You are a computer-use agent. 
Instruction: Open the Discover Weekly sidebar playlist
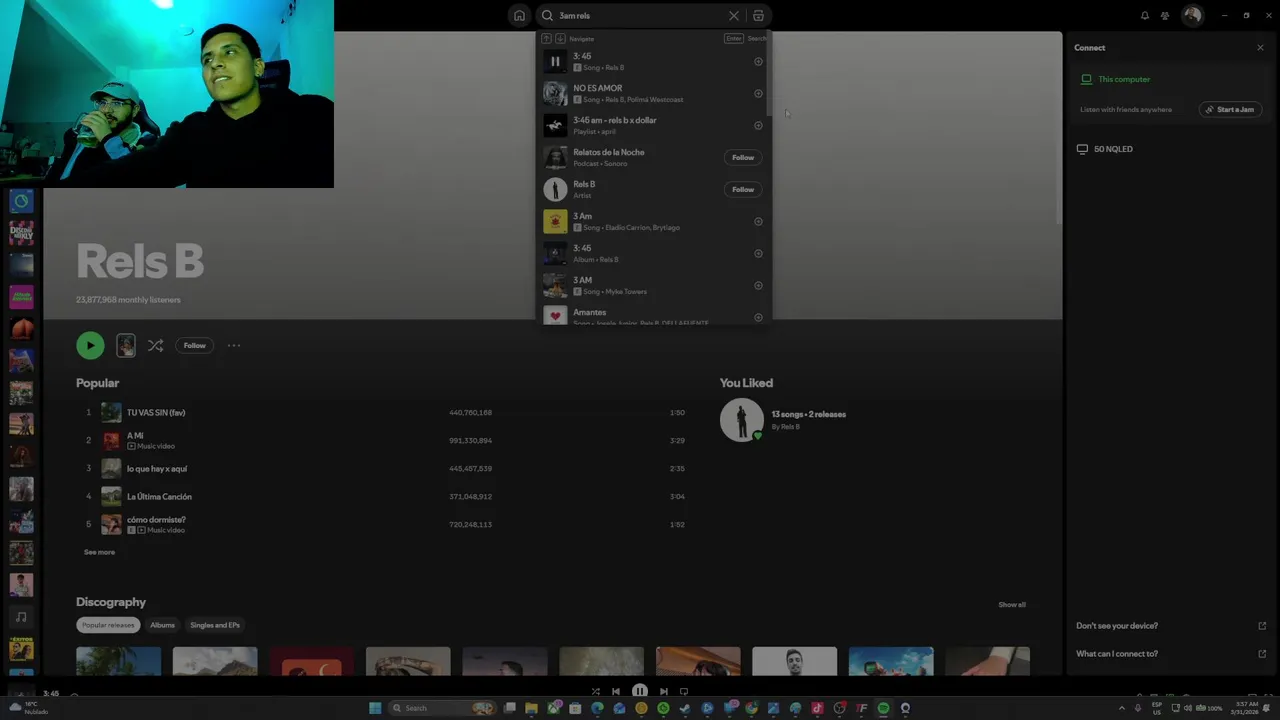pos(21,233)
